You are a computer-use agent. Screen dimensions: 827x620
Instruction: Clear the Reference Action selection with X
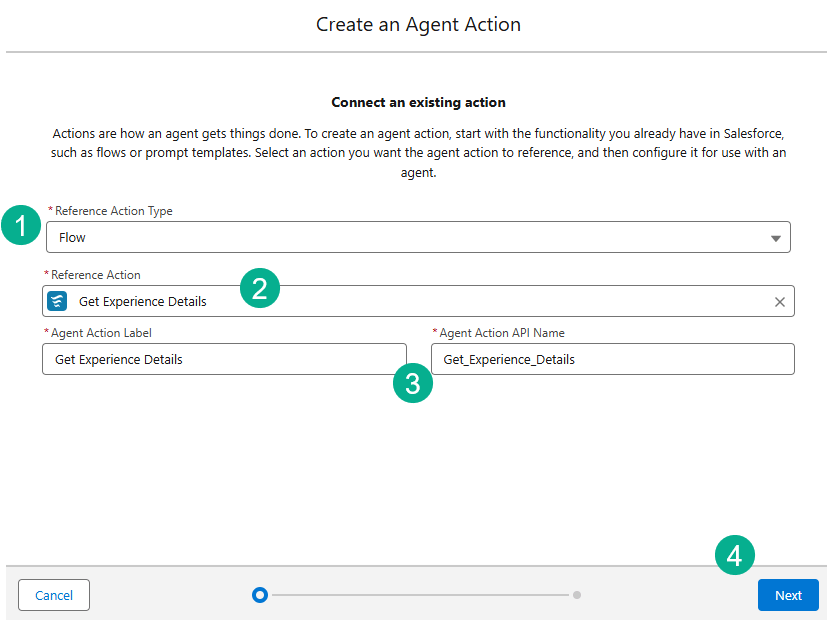780,302
